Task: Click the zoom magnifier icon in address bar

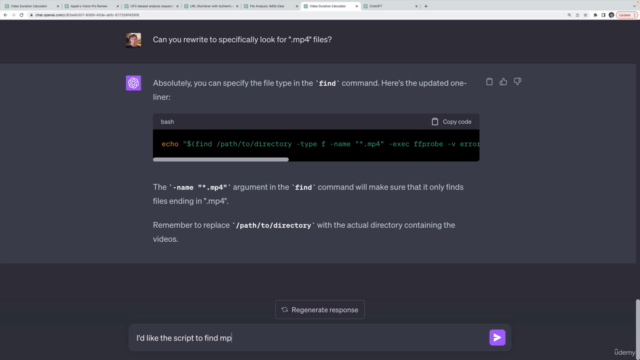Action: point(569,15)
